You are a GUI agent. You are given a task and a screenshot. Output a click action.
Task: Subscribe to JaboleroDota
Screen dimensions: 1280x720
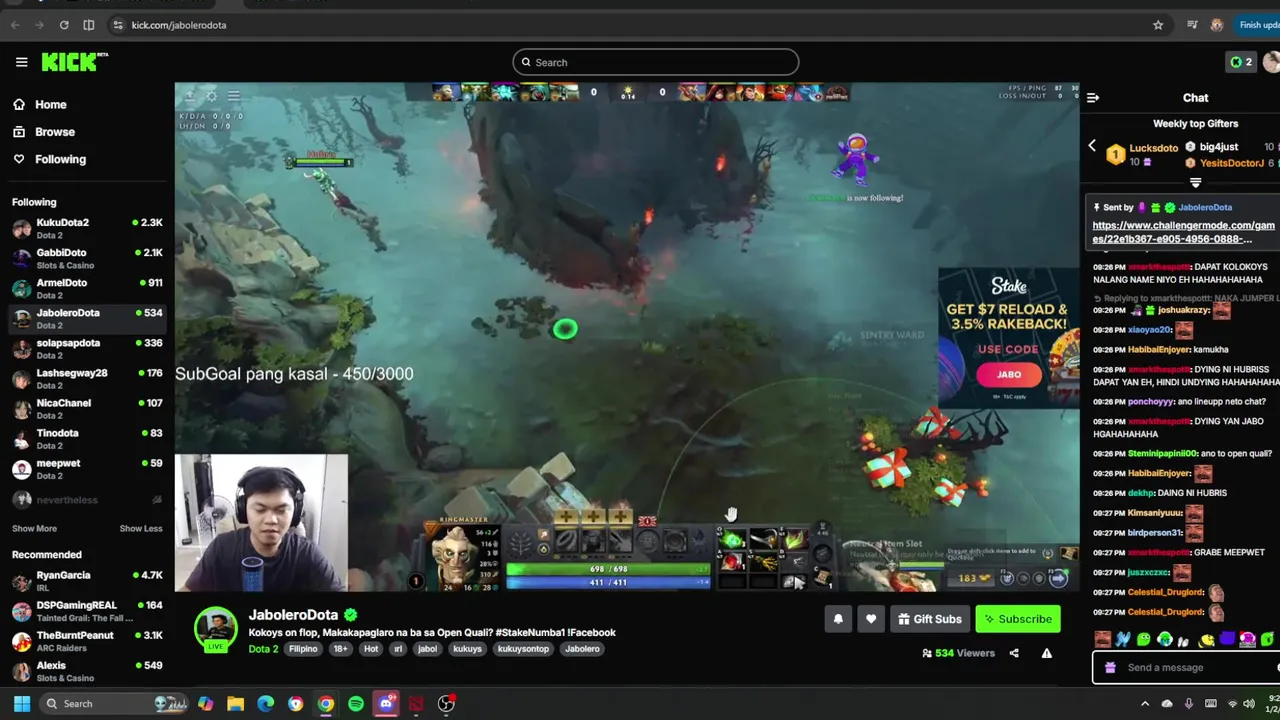1018,619
